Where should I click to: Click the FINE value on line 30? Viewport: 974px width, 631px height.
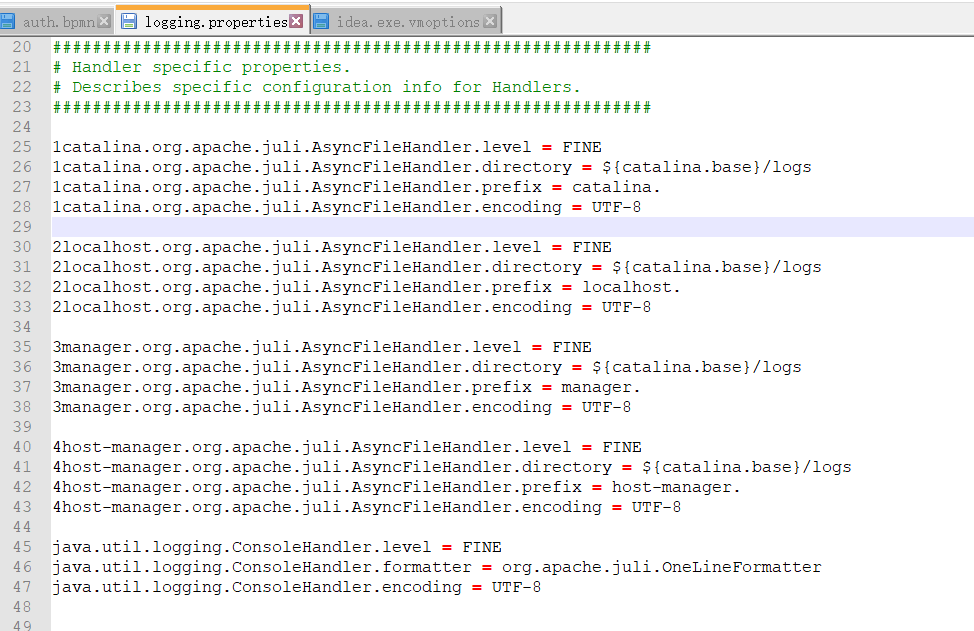[x=592, y=247]
